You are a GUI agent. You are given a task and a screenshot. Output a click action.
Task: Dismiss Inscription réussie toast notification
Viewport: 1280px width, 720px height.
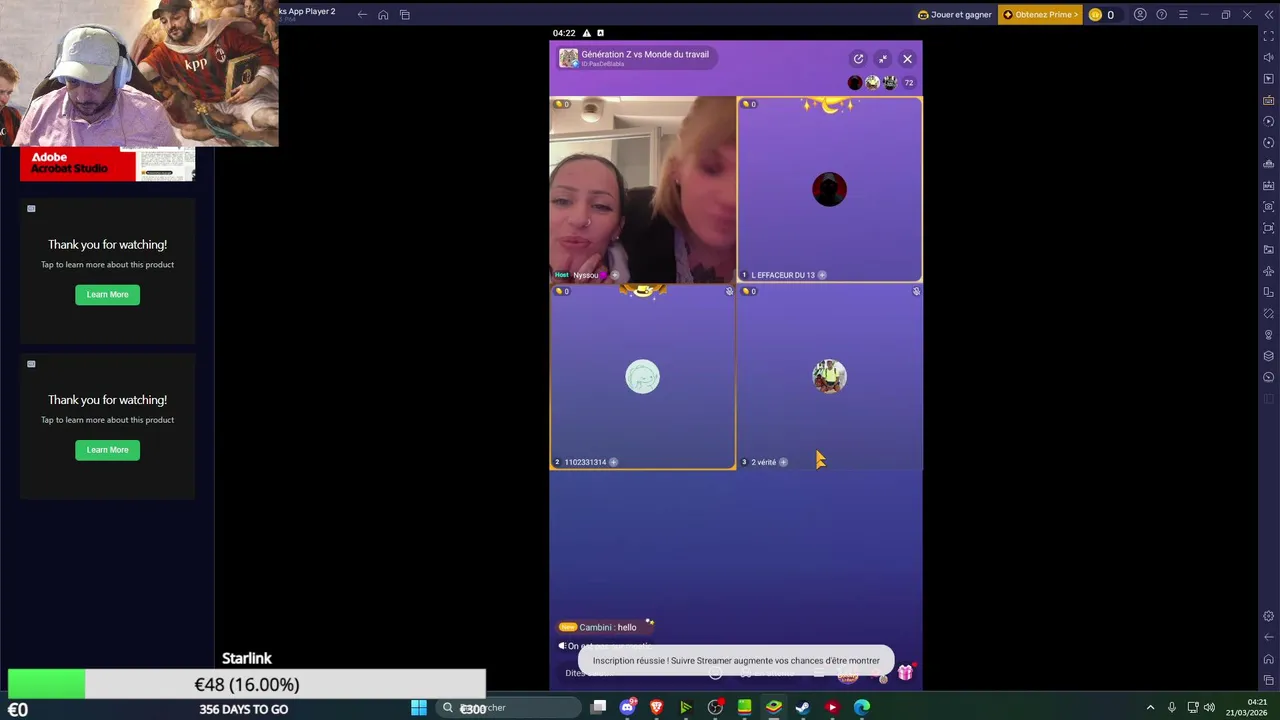pyautogui.click(x=736, y=660)
